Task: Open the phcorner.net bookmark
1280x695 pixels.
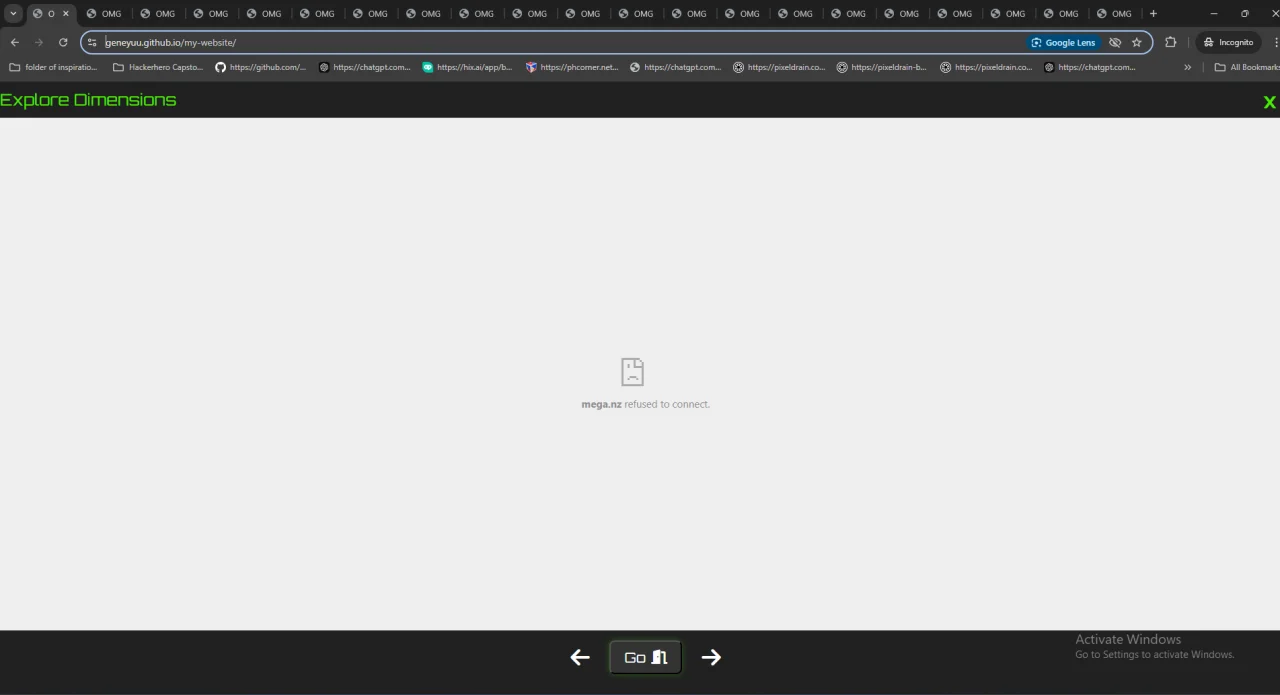Action: 572,67
